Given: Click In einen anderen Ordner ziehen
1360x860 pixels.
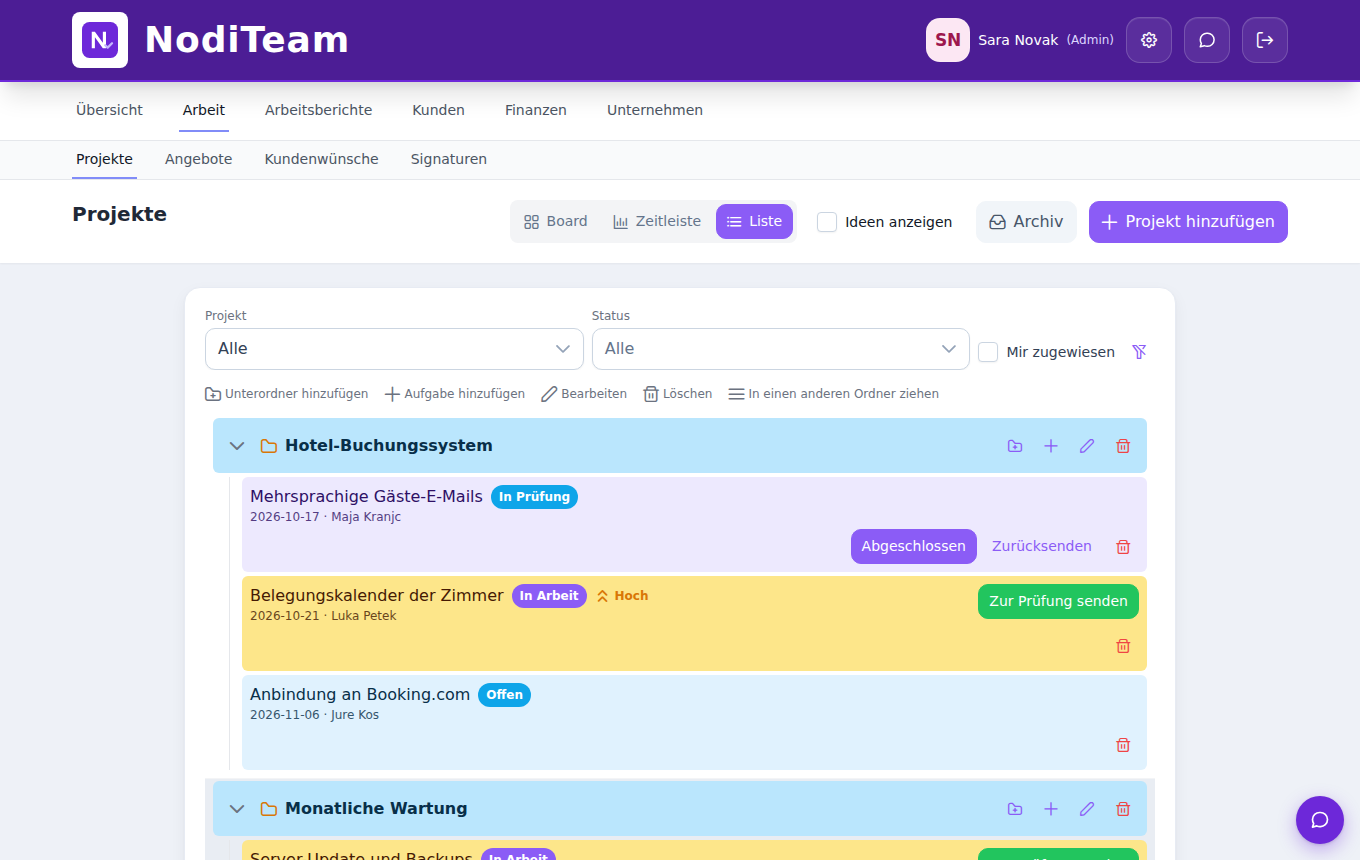Looking at the screenshot, I should point(834,394).
